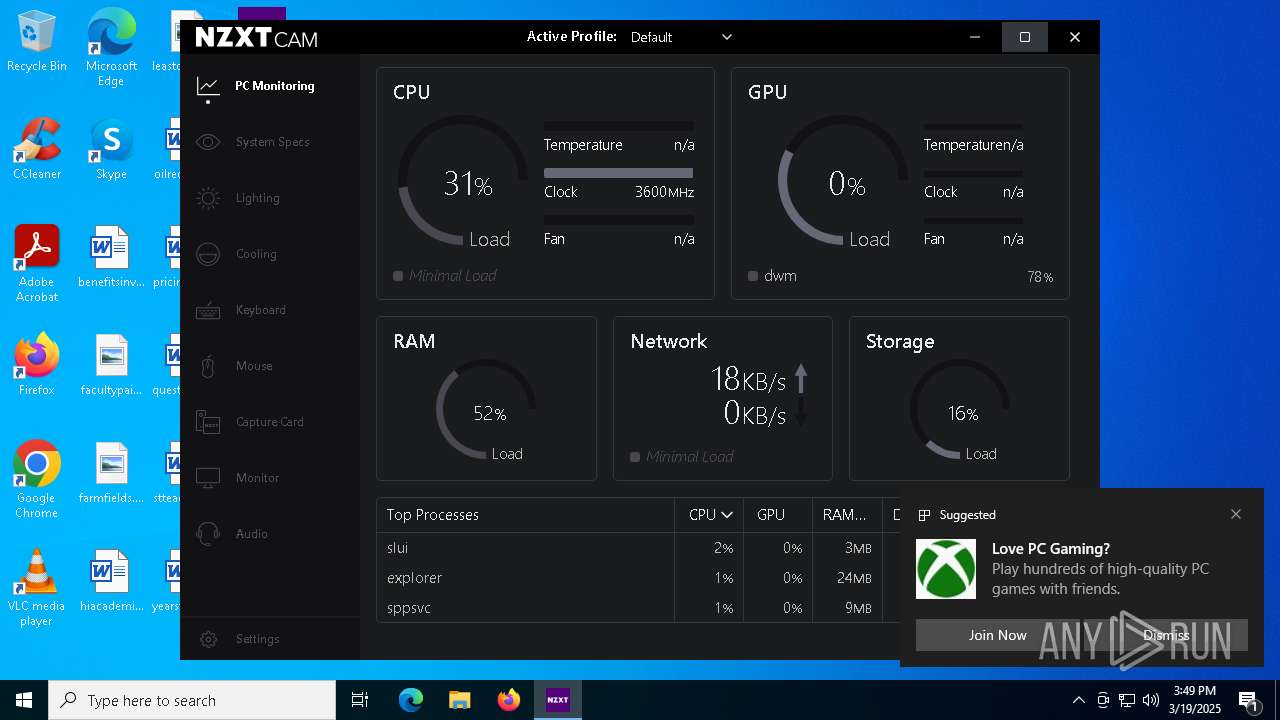Open the Action Center notifications
1280x720 pixels.
1248,700
